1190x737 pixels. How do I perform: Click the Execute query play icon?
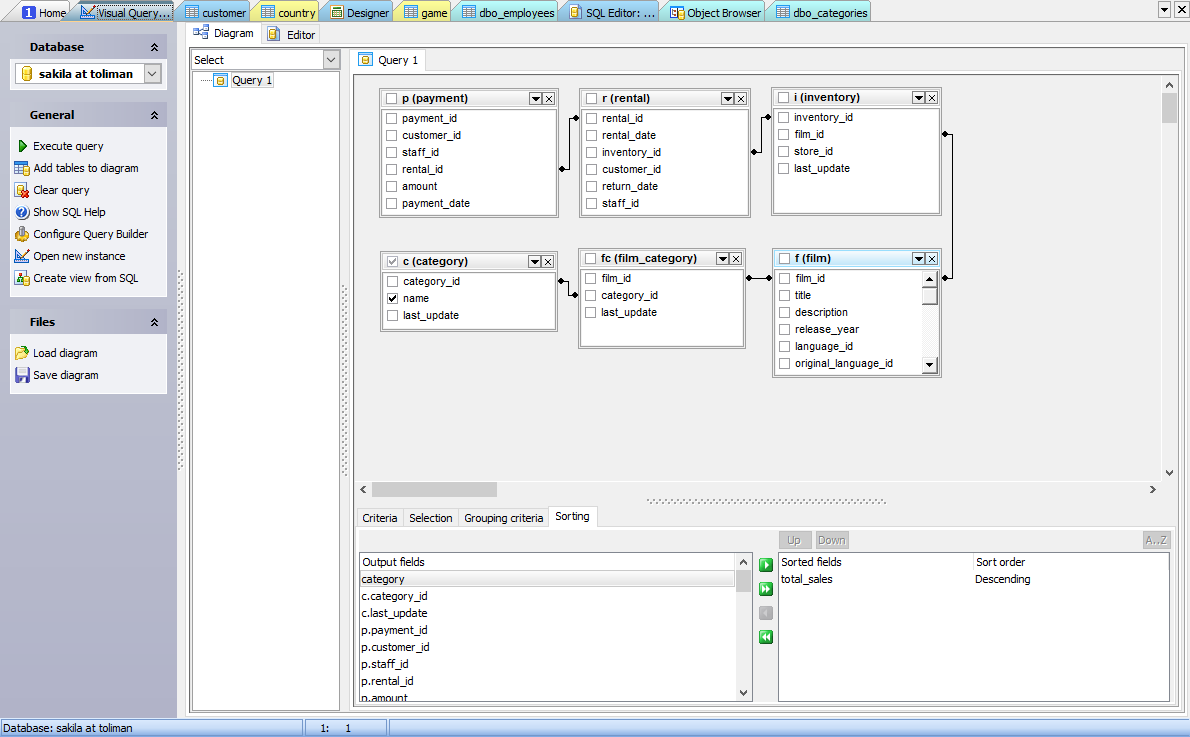coord(22,146)
